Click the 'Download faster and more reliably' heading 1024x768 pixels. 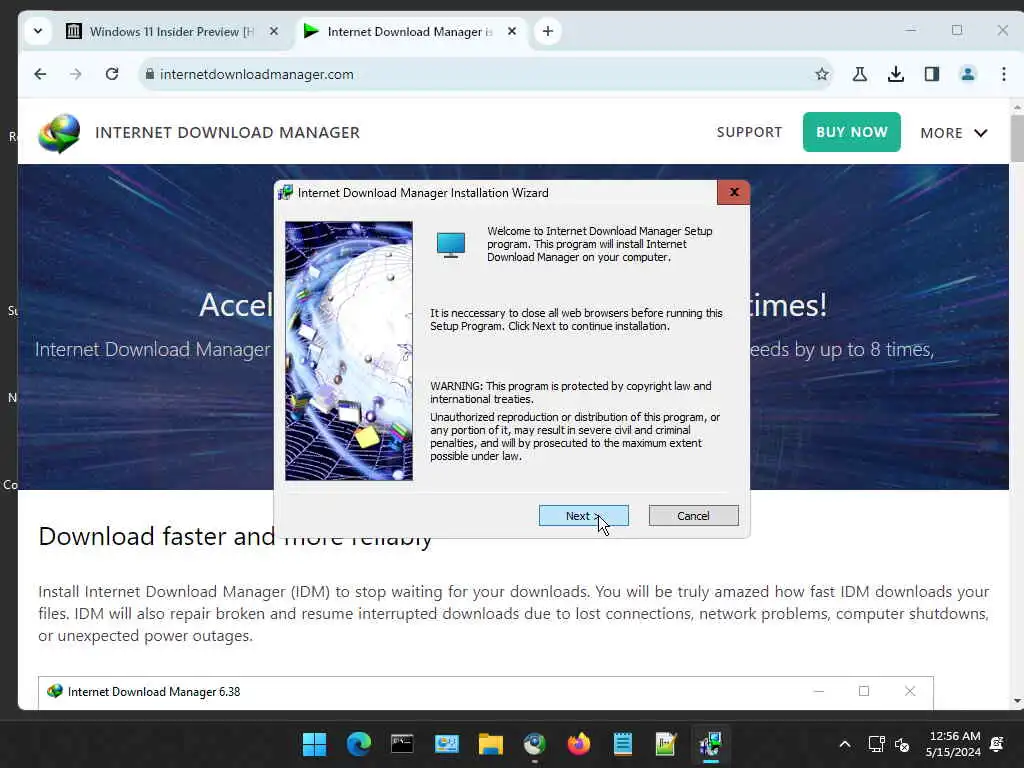(235, 537)
